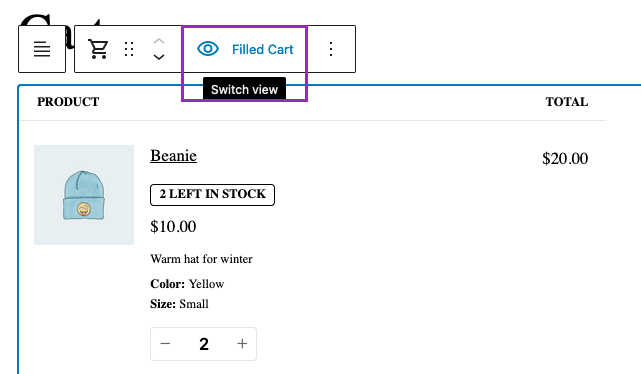Viewport: 641px width, 374px height.
Task: Click the Color: Yellow variation text
Action: pyautogui.click(x=187, y=284)
